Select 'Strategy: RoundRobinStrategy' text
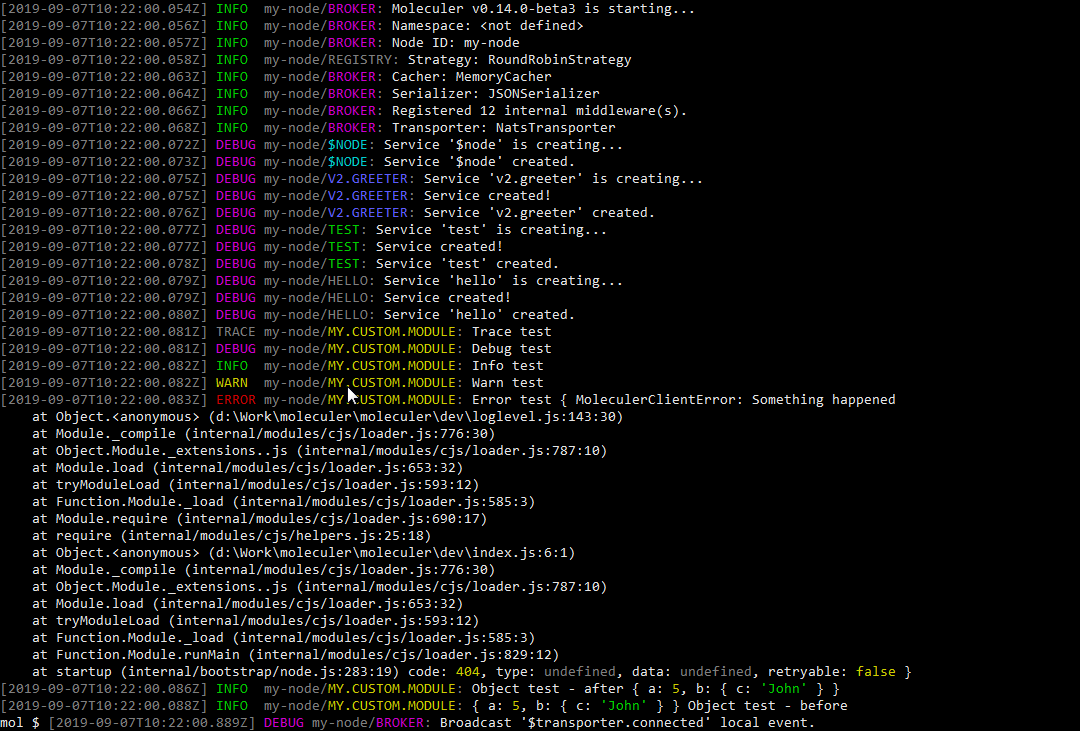 click(519, 60)
